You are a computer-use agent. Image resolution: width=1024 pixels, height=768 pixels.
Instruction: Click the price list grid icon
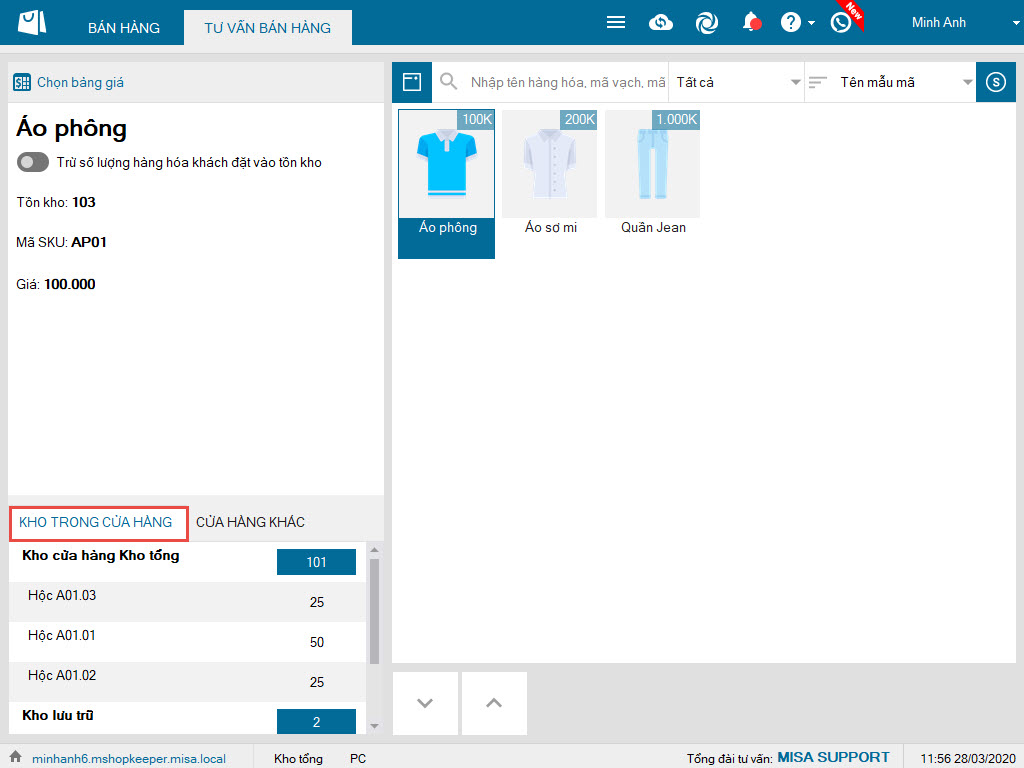tap(22, 82)
